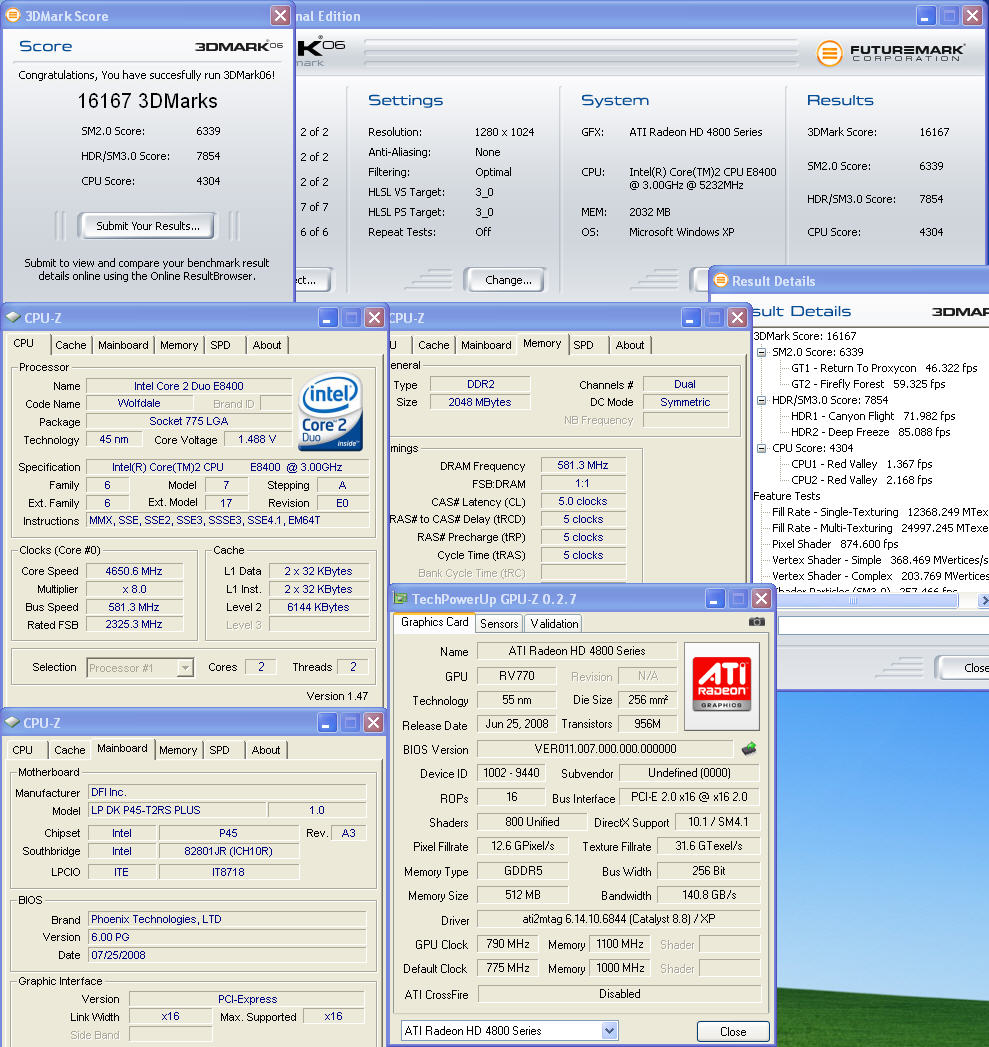Click Close button in Result Details window
Screen dimensions: 989x1047
pos(966,668)
